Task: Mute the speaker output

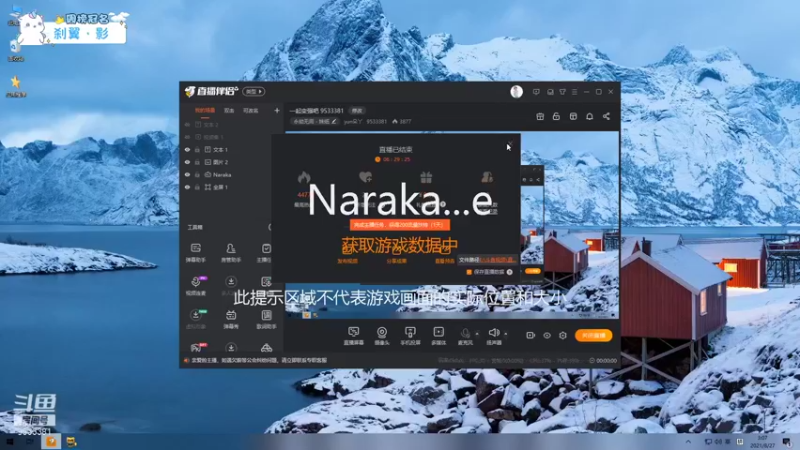Action: click(494, 336)
